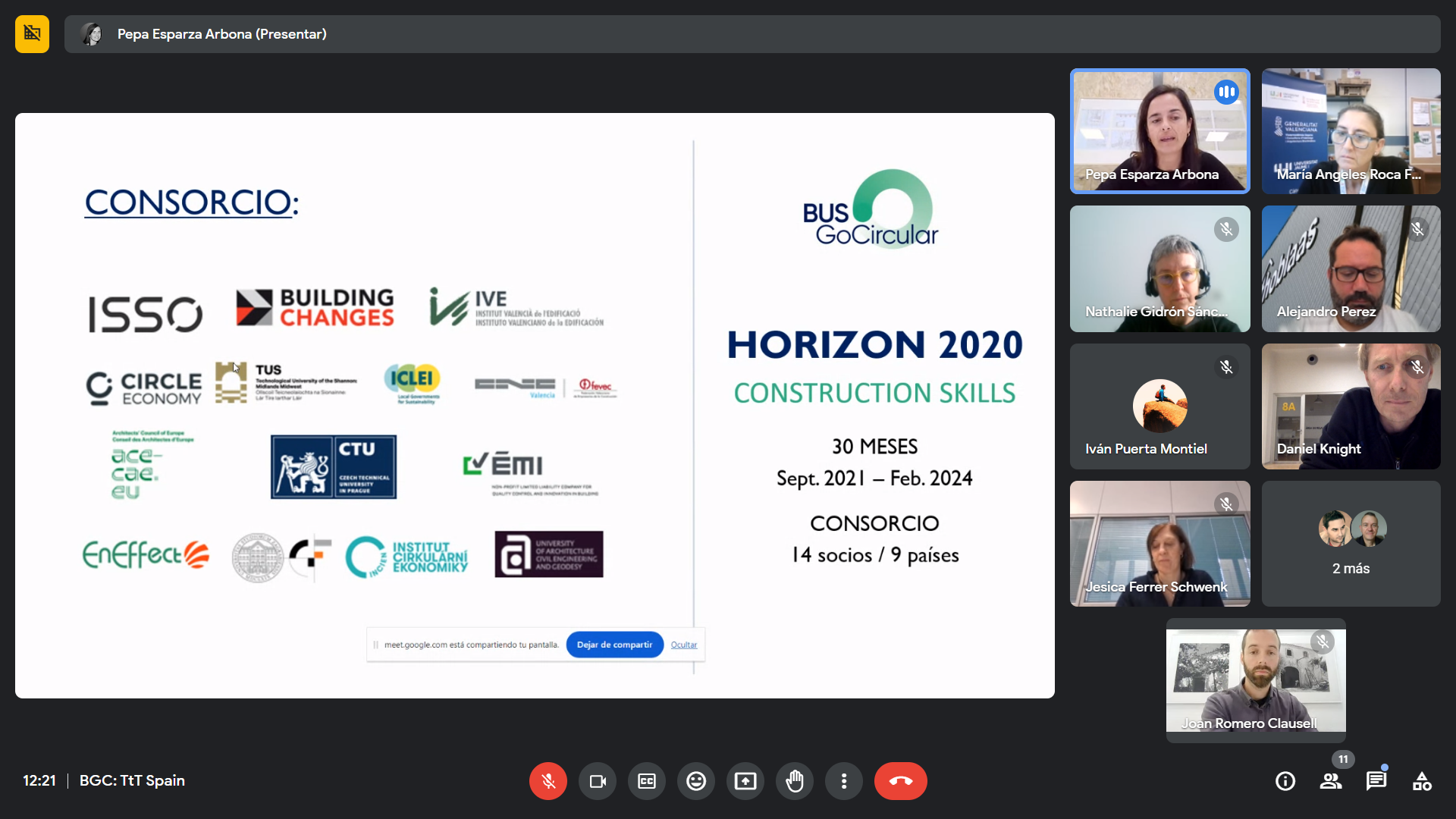Click the '14 socios / 9 países' text

point(875,555)
